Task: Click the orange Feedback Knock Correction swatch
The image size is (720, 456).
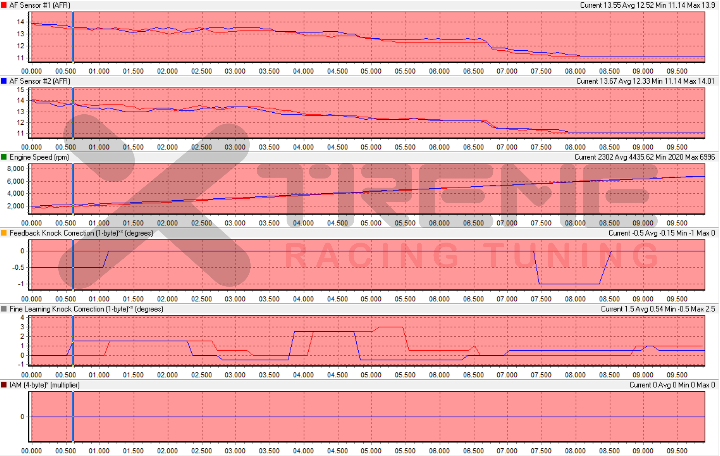Action: click(x=4, y=233)
